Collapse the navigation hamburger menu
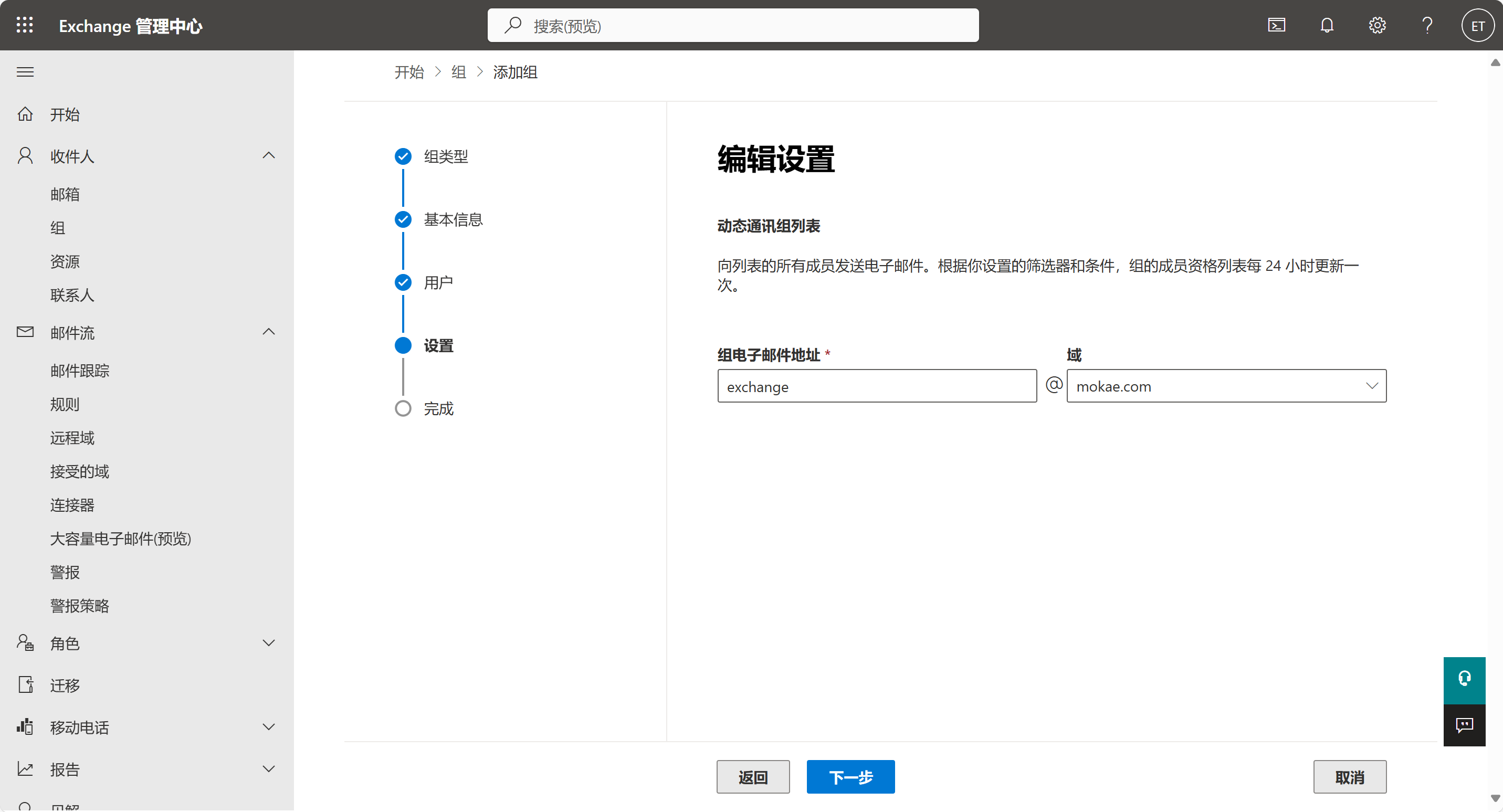The image size is (1503, 812). [x=25, y=72]
